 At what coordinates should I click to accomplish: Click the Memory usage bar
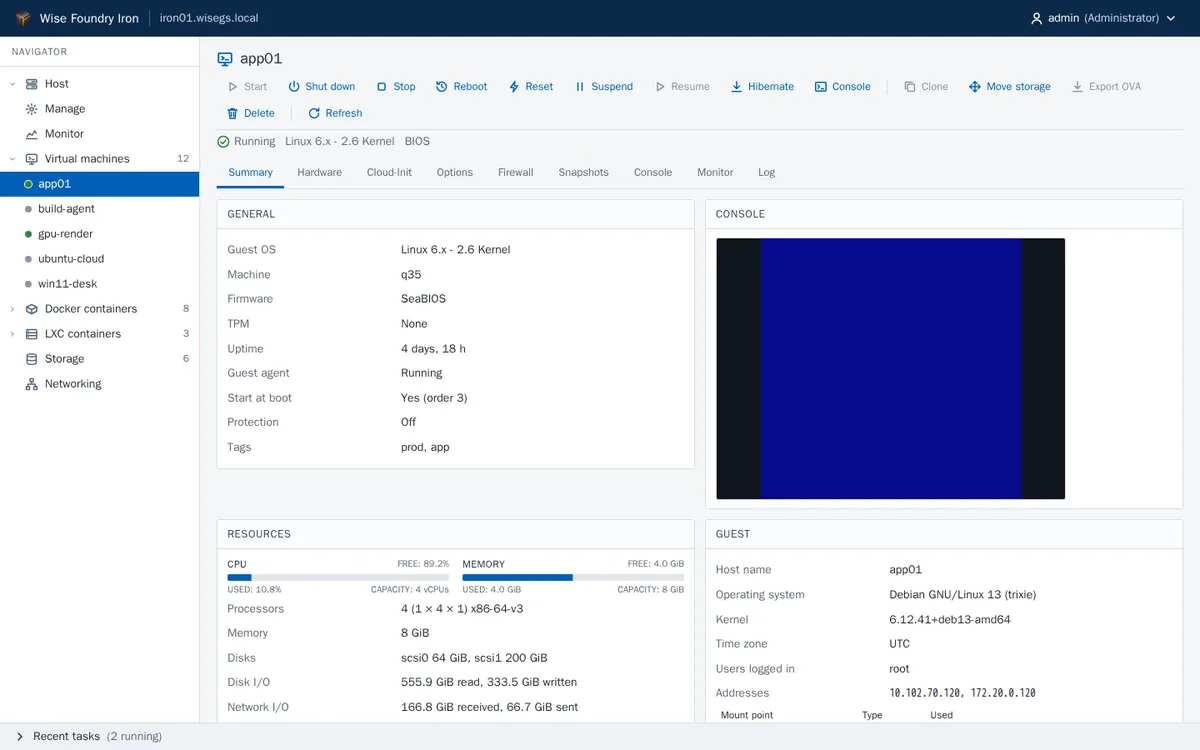click(x=573, y=577)
